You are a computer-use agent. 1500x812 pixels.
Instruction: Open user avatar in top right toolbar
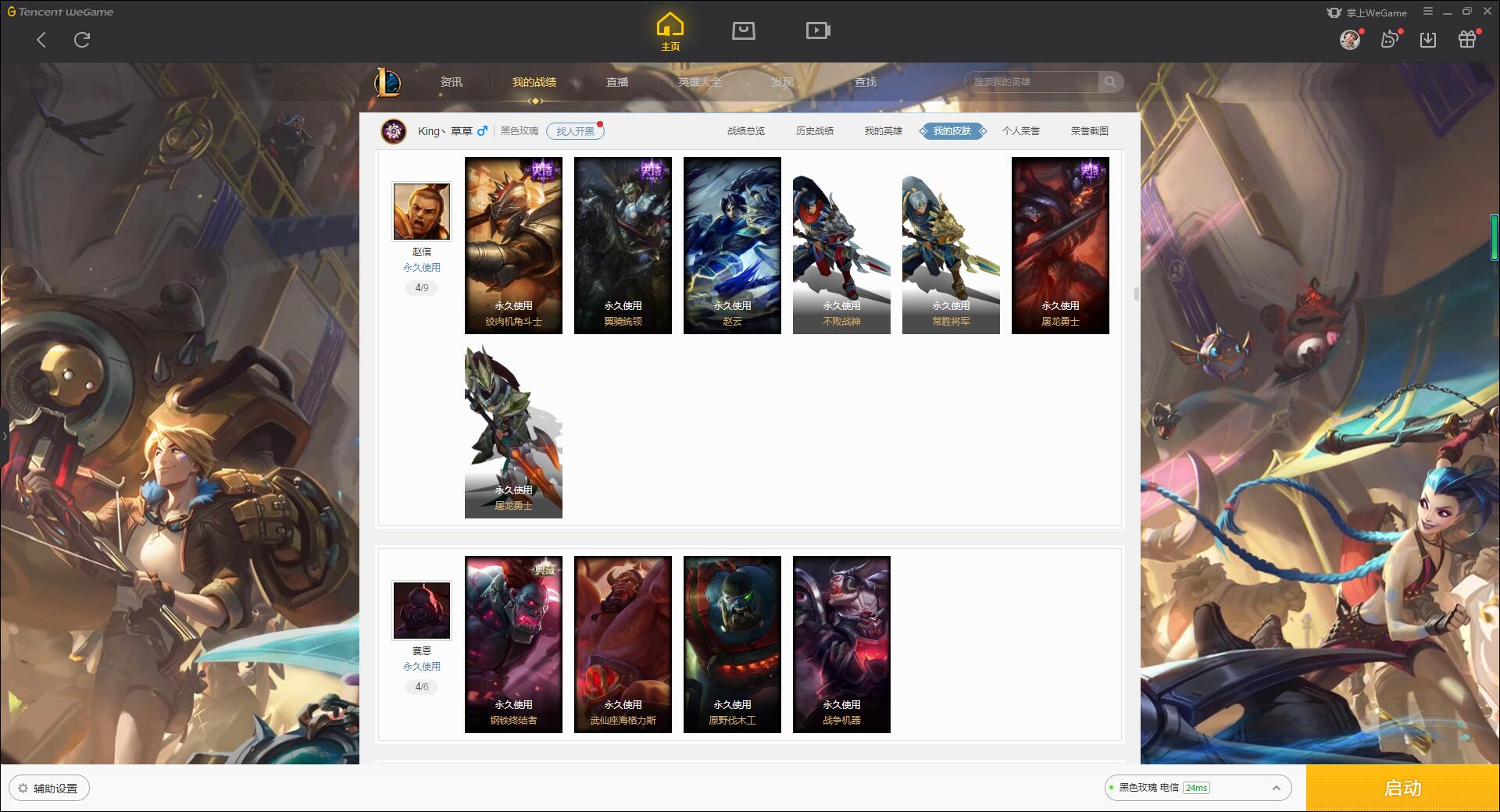[x=1350, y=39]
